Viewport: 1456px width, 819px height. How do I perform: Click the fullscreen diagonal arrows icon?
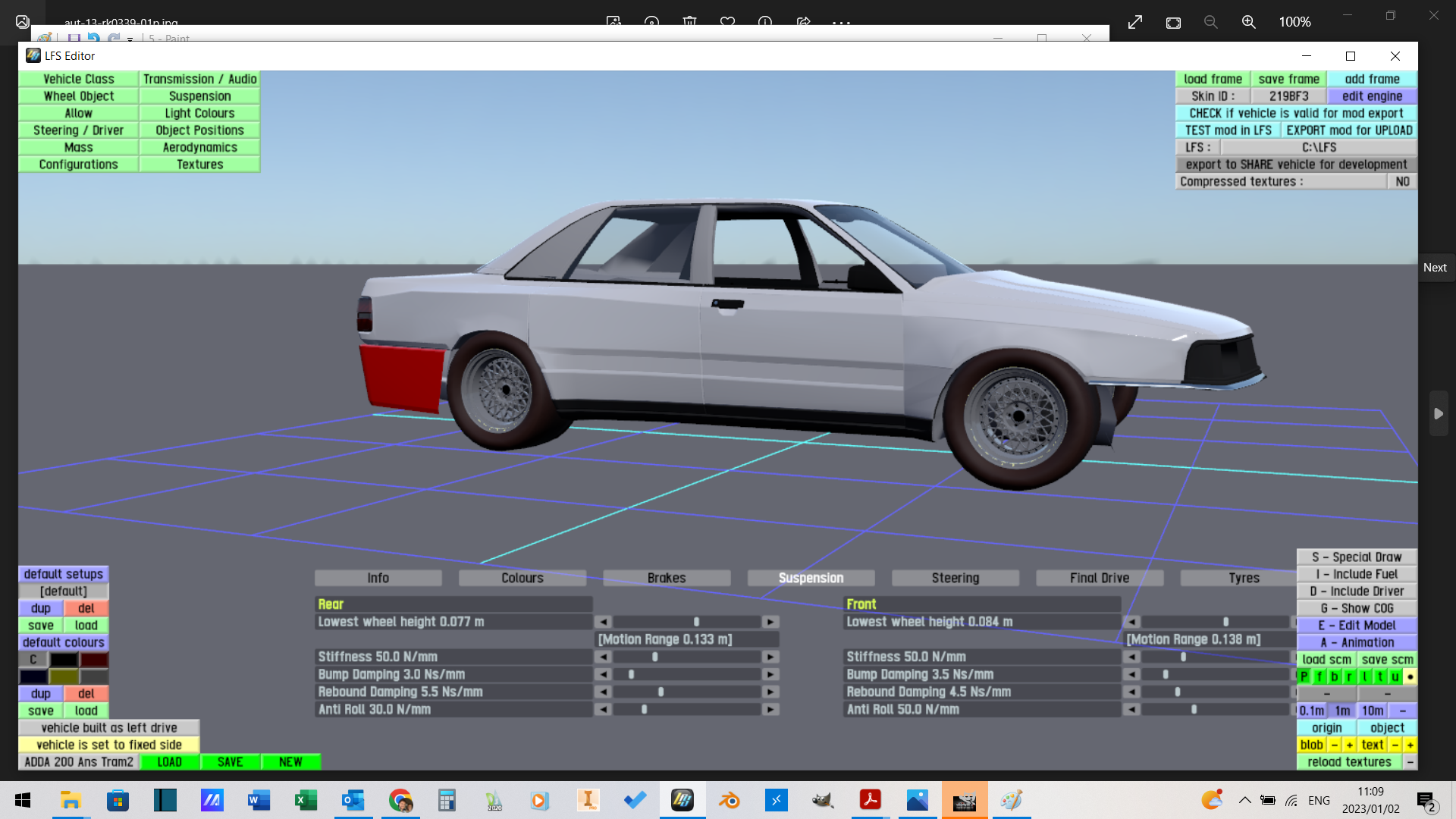point(1135,22)
